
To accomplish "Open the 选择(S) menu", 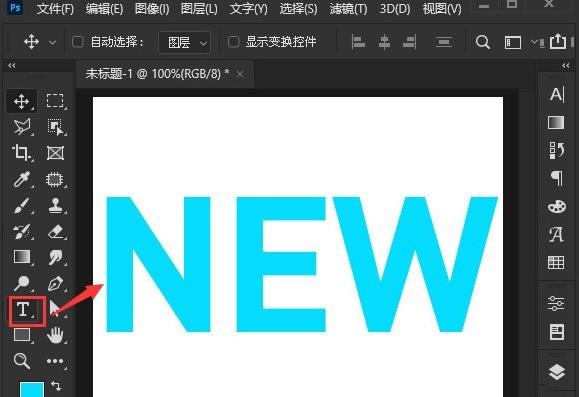I will pyautogui.click(x=298, y=8).
